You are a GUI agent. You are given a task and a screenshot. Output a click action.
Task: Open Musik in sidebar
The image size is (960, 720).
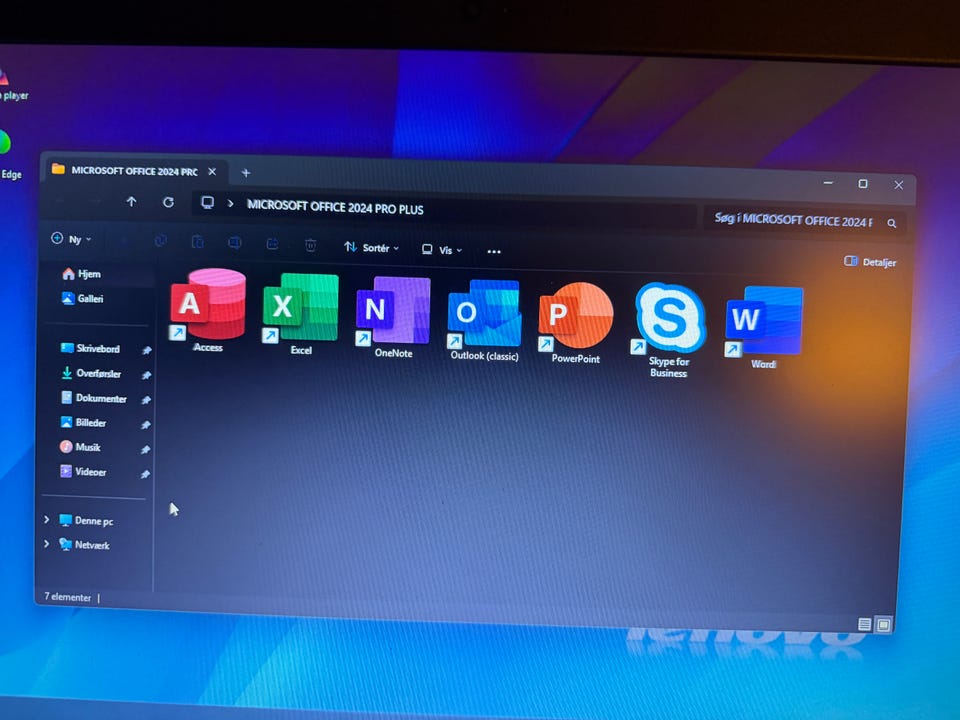(80, 447)
